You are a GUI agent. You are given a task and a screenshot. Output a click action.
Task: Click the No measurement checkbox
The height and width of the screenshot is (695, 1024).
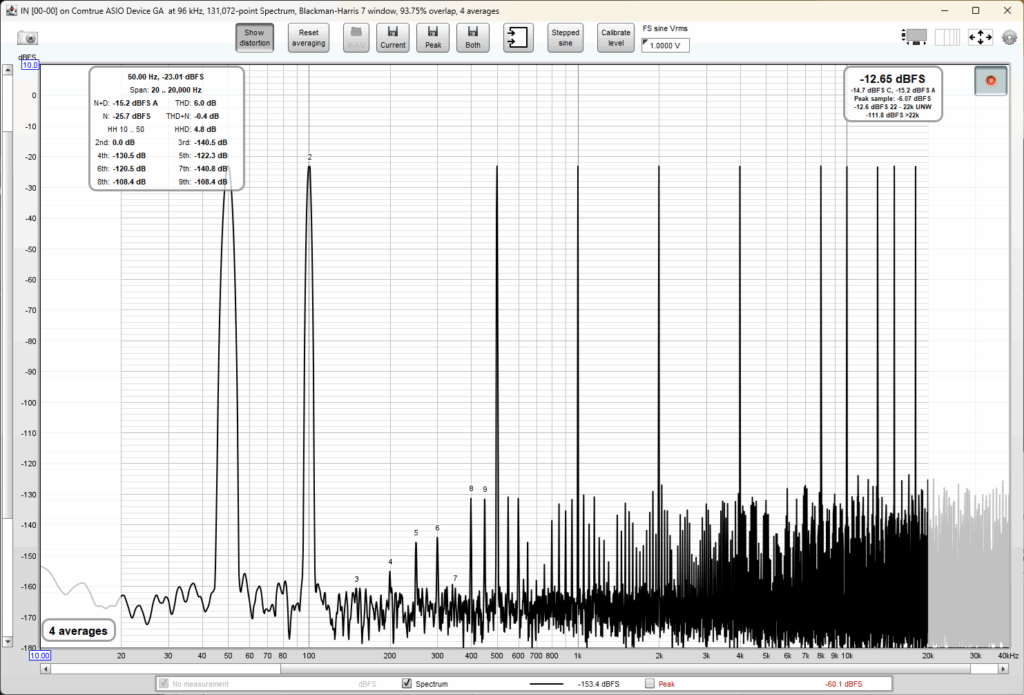coord(164,683)
